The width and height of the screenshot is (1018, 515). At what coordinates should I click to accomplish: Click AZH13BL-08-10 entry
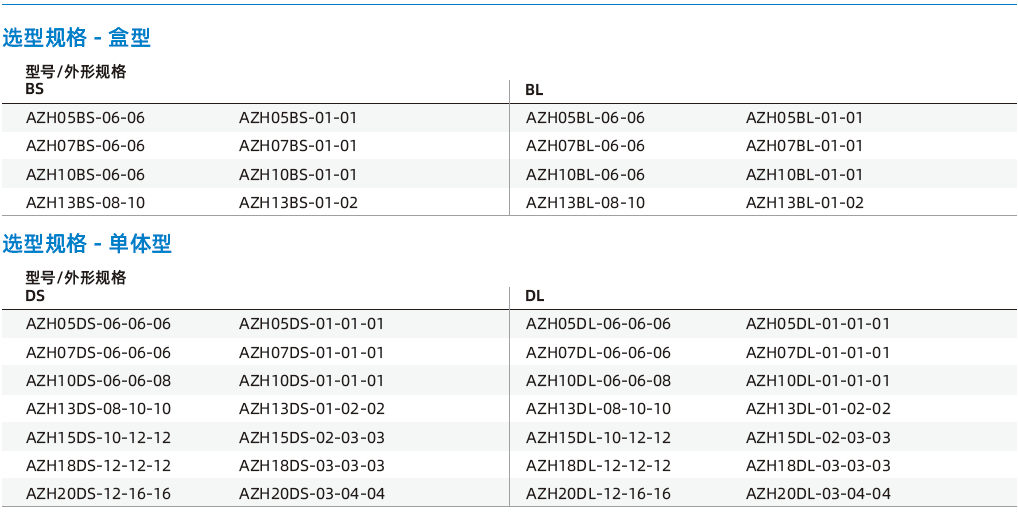[x=585, y=203]
